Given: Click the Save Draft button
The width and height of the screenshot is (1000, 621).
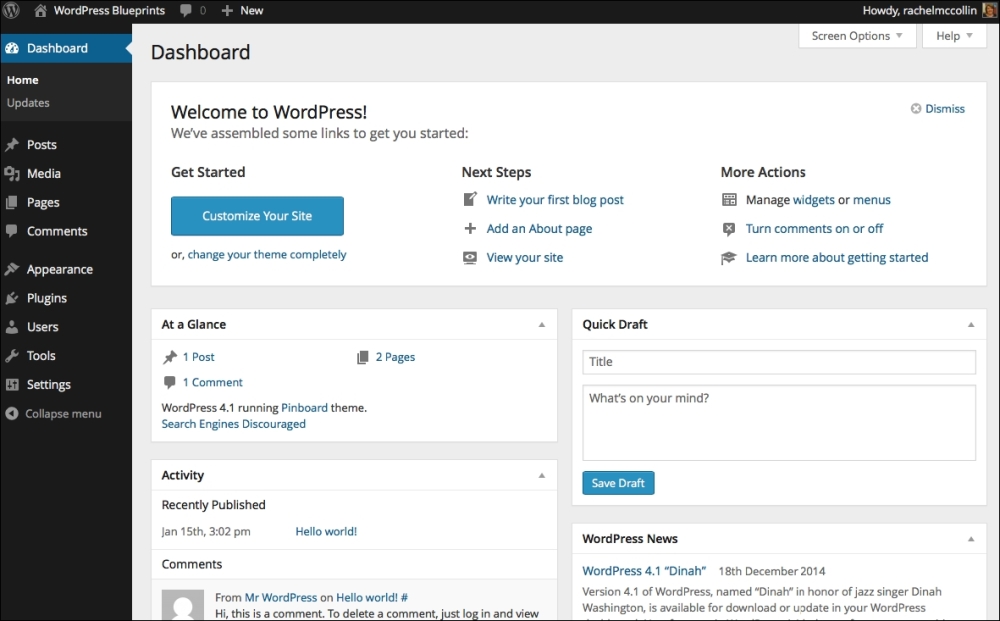Looking at the screenshot, I should (618, 483).
